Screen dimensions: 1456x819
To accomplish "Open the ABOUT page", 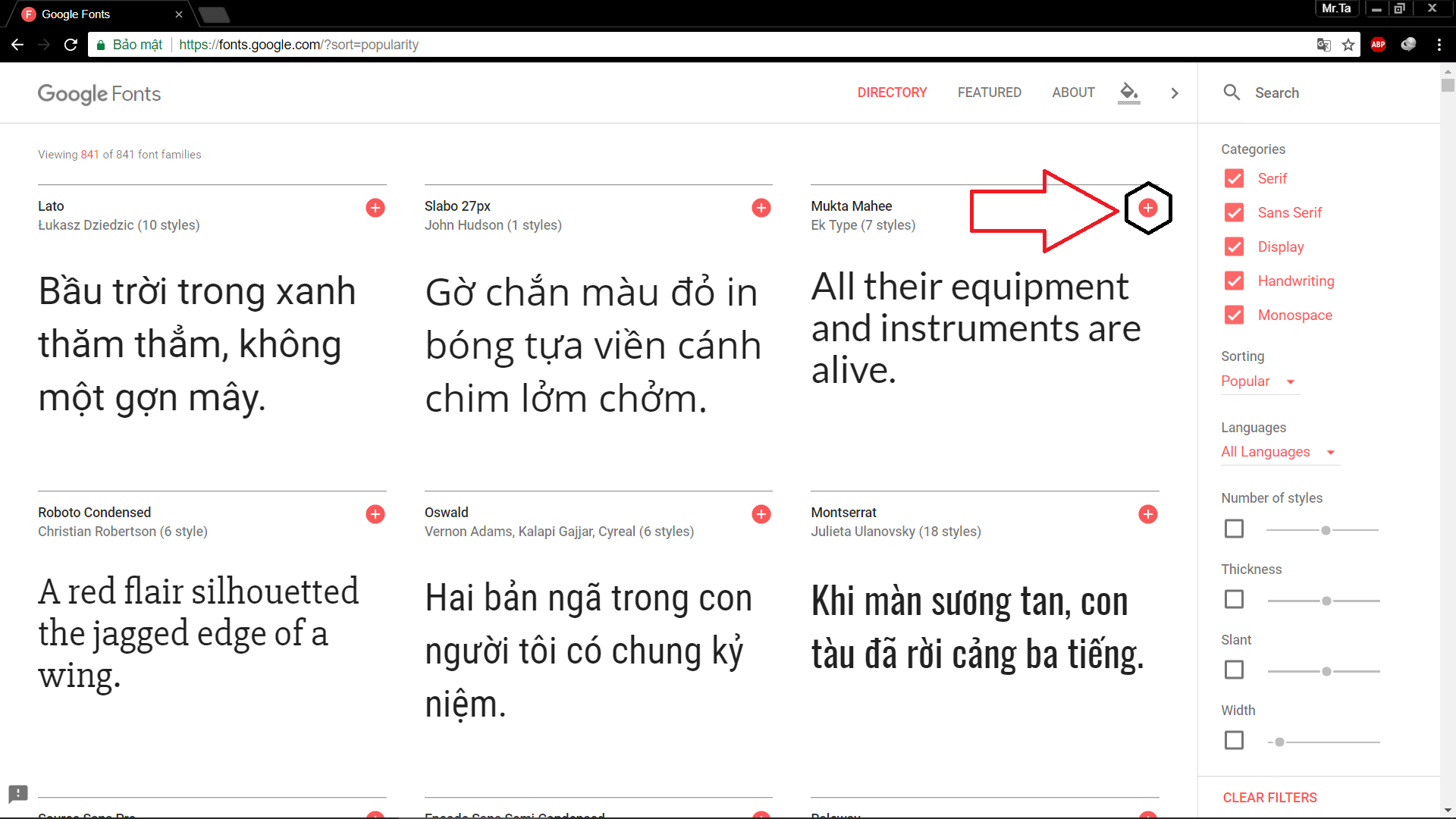I will (1073, 92).
